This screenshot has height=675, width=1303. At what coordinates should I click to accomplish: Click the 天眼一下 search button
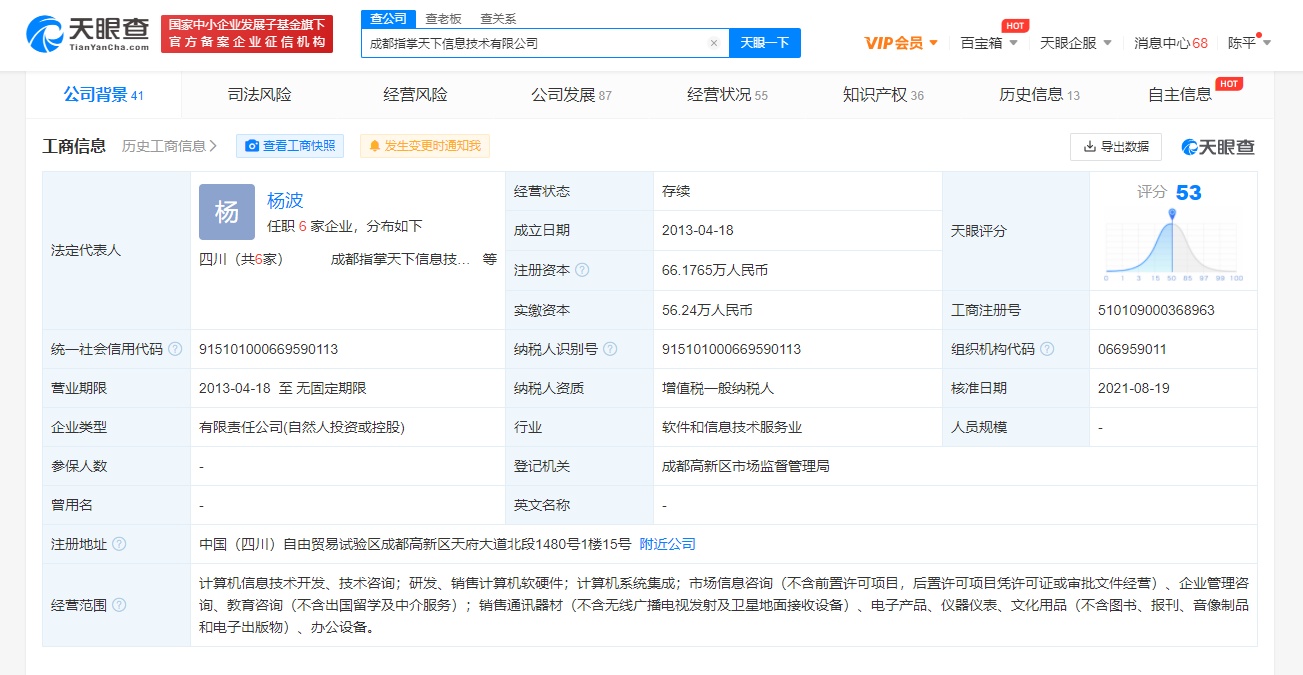click(x=765, y=43)
